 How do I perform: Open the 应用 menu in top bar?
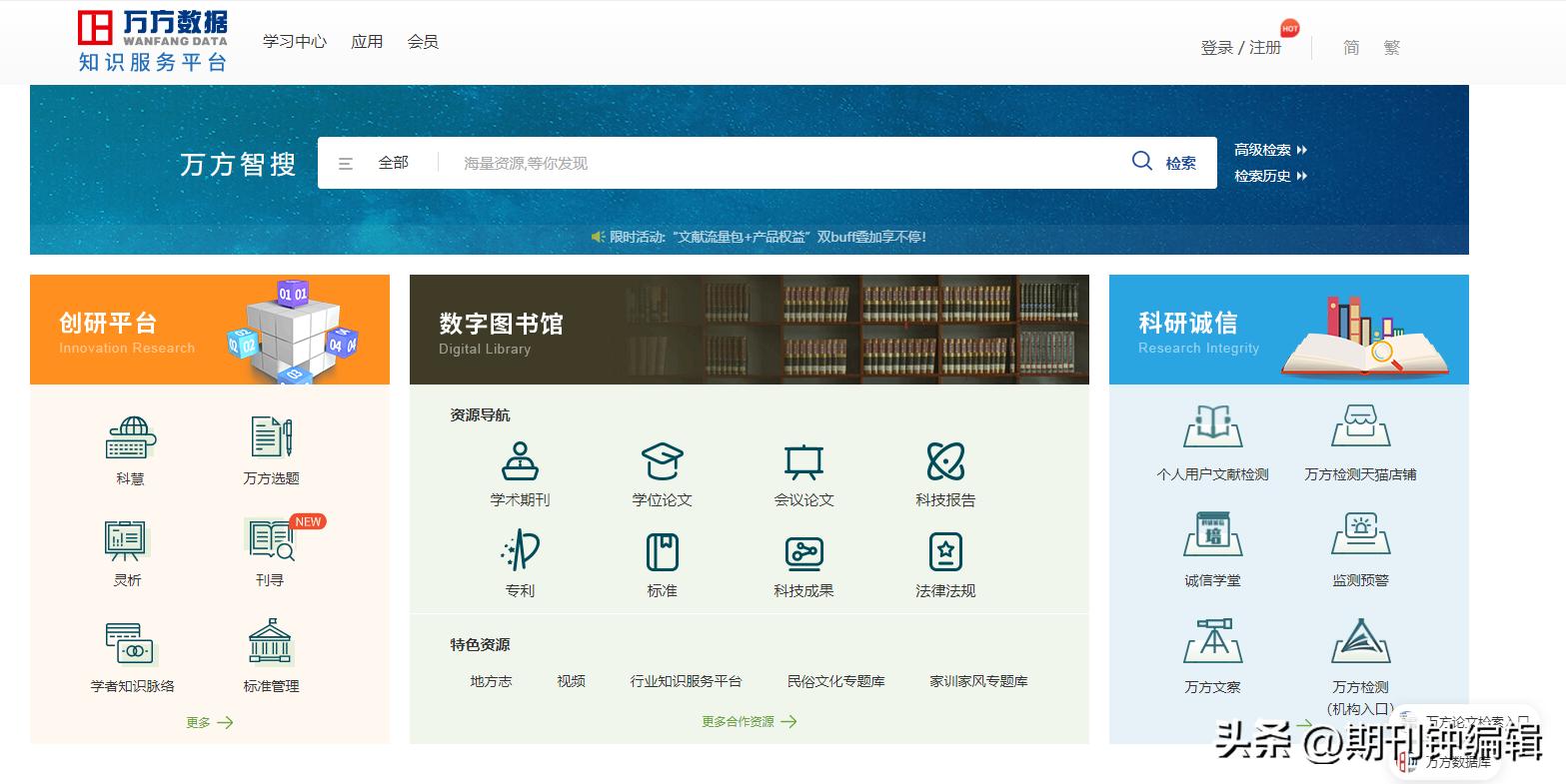click(367, 42)
